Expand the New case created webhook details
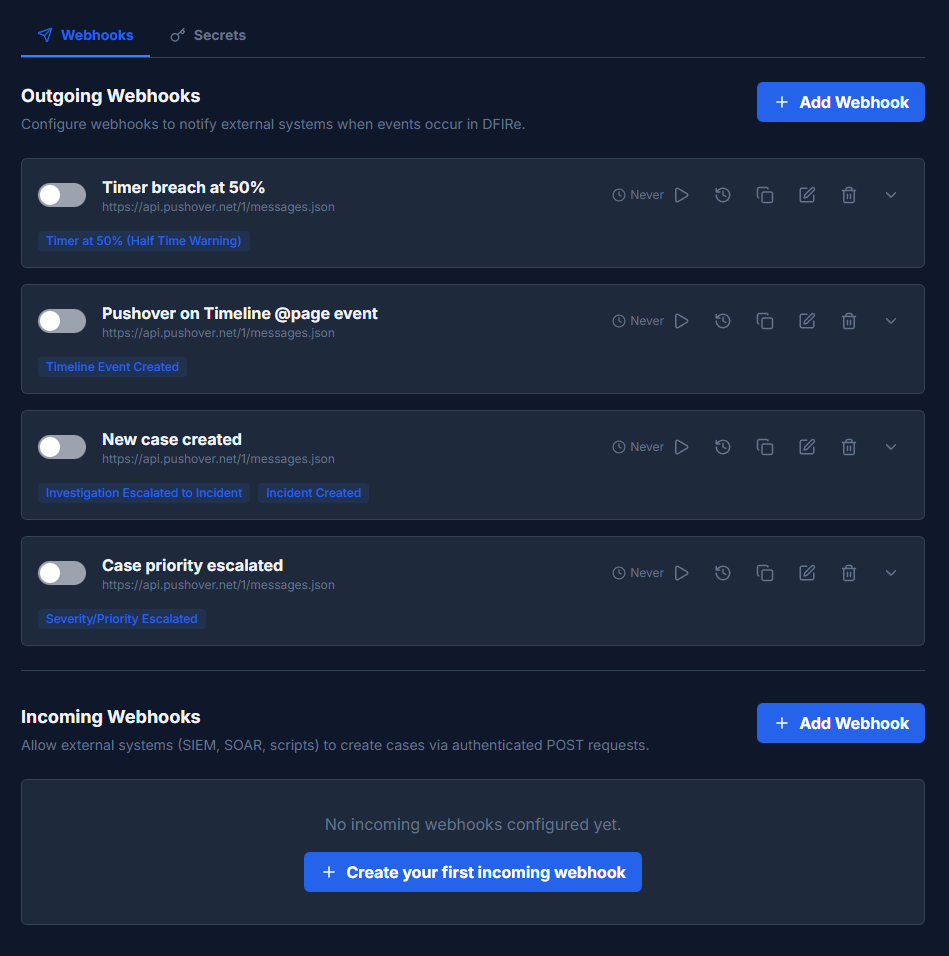The width and height of the screenshot is (949, 956). [890, 446]
